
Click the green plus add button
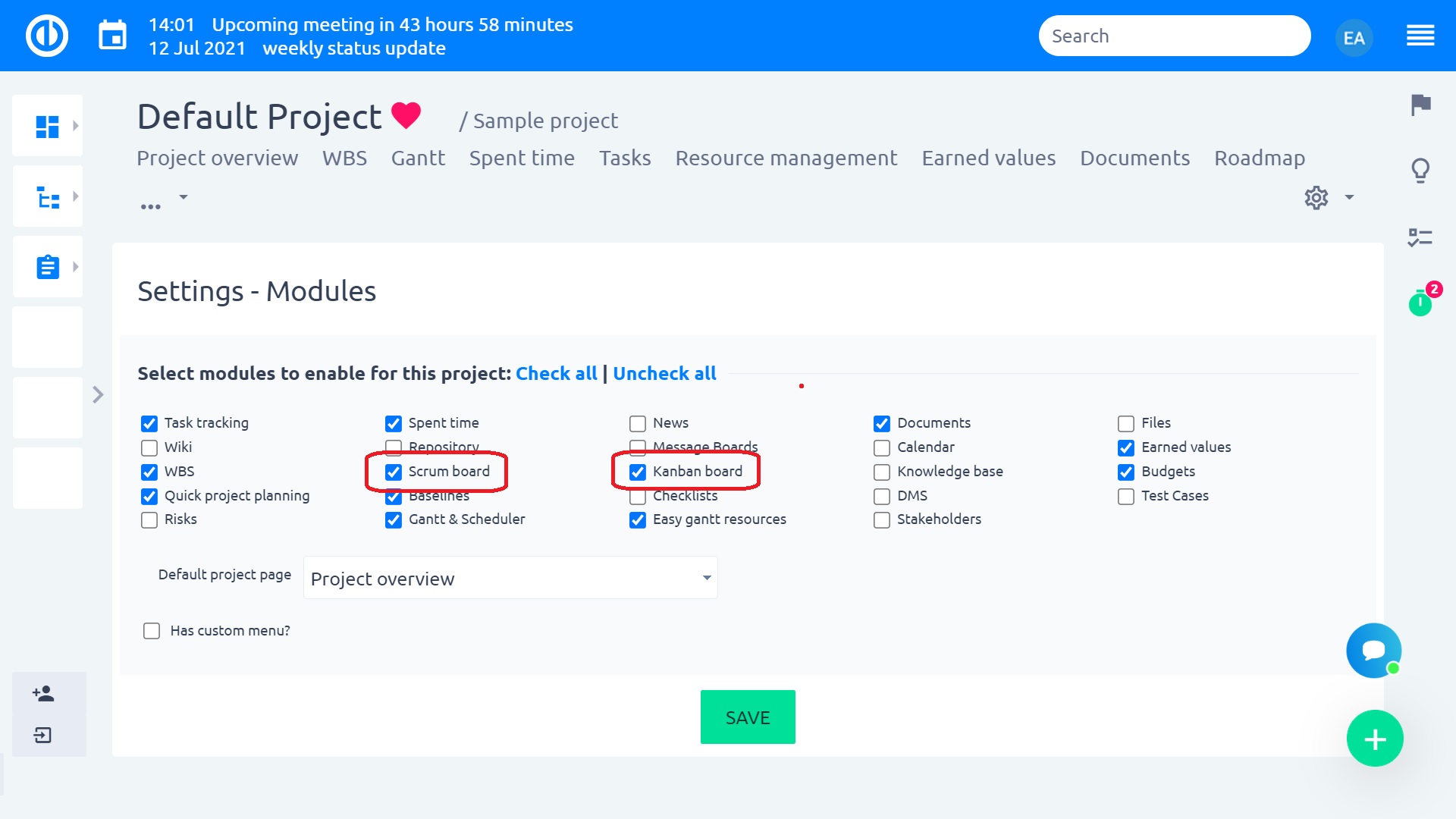pyautogui.click(x=1375, y=739)
